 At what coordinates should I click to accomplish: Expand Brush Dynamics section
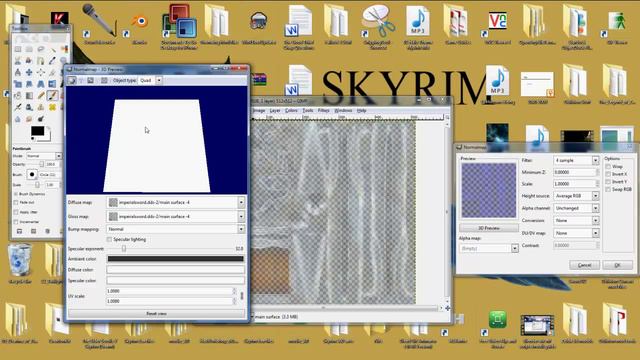(x=16, y=194)
